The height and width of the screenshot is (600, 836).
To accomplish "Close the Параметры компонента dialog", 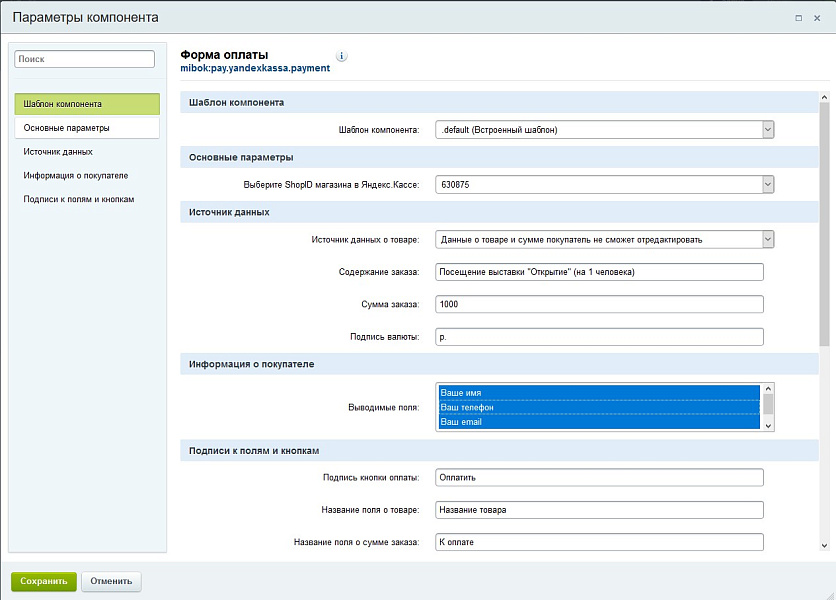I will pos(818,18).
